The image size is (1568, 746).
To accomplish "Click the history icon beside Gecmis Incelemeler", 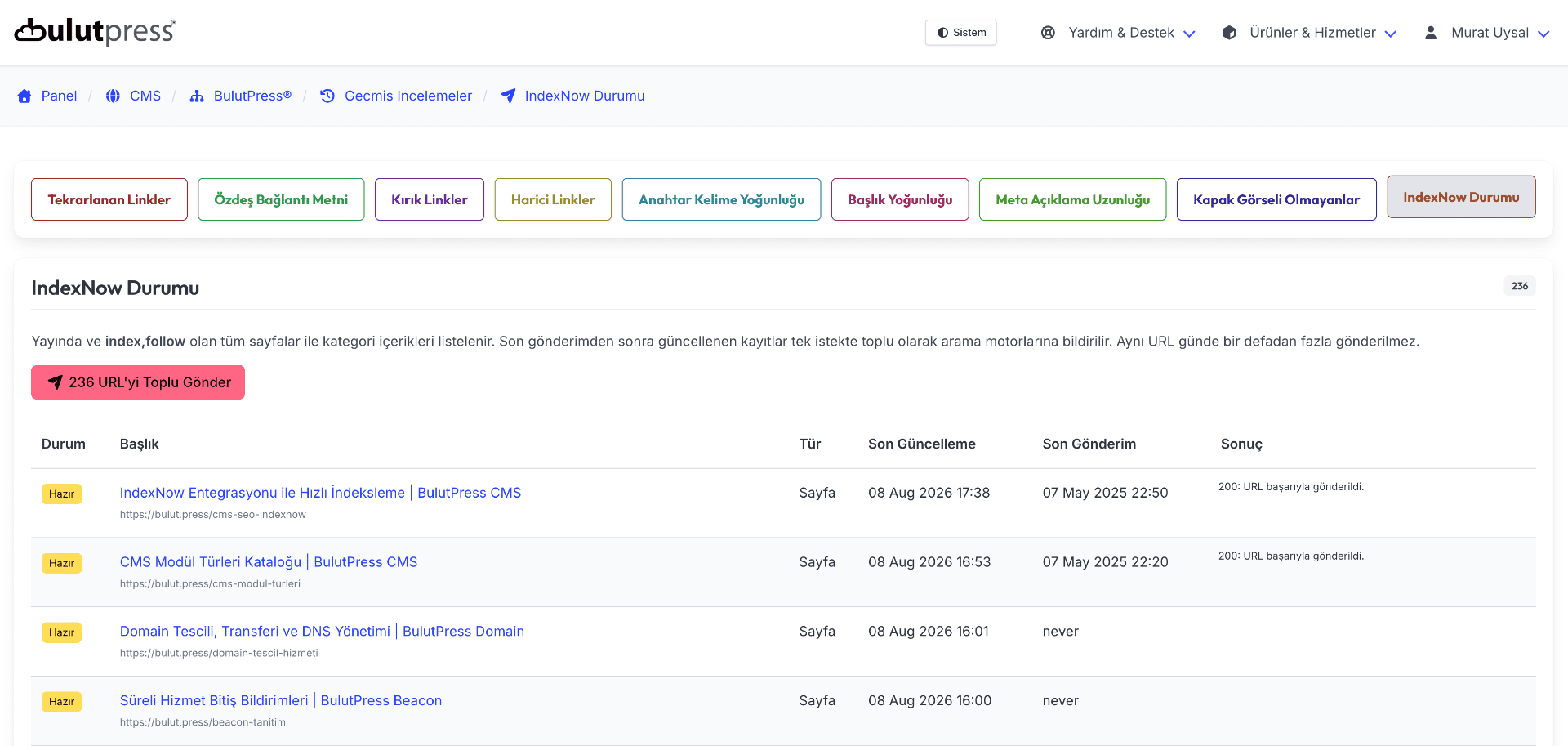I will pos(327,96).
